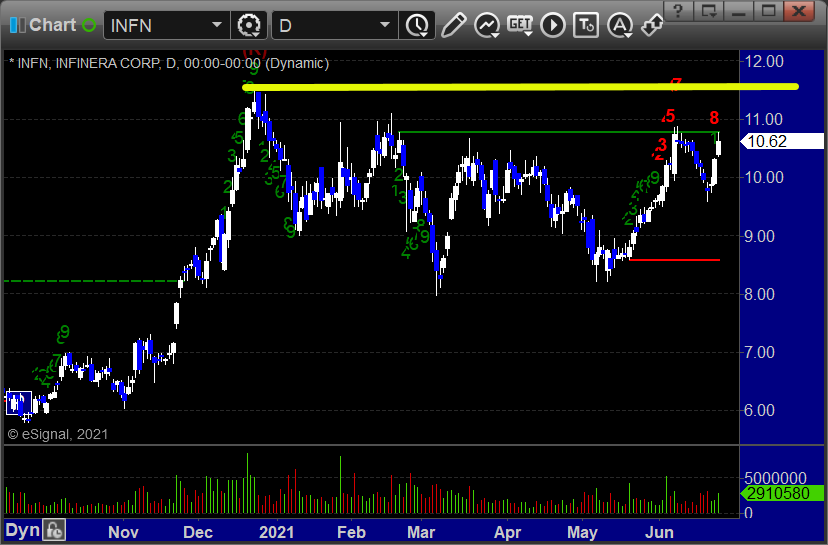Open the circled A alerts menu
This screenshot has width=828, height=545.
tap(620, 25)
